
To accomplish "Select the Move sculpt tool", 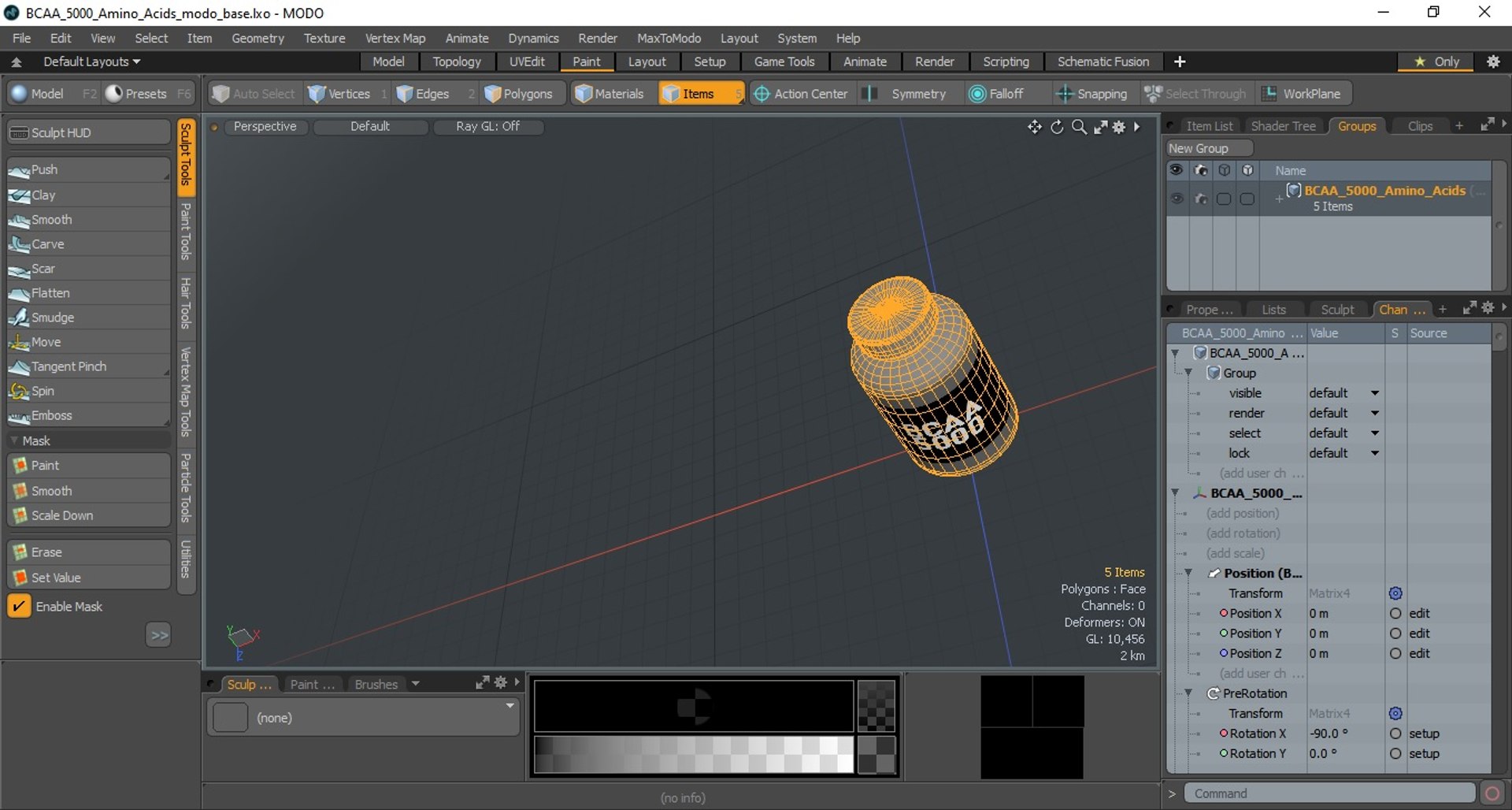I will (x=88, y=342).
